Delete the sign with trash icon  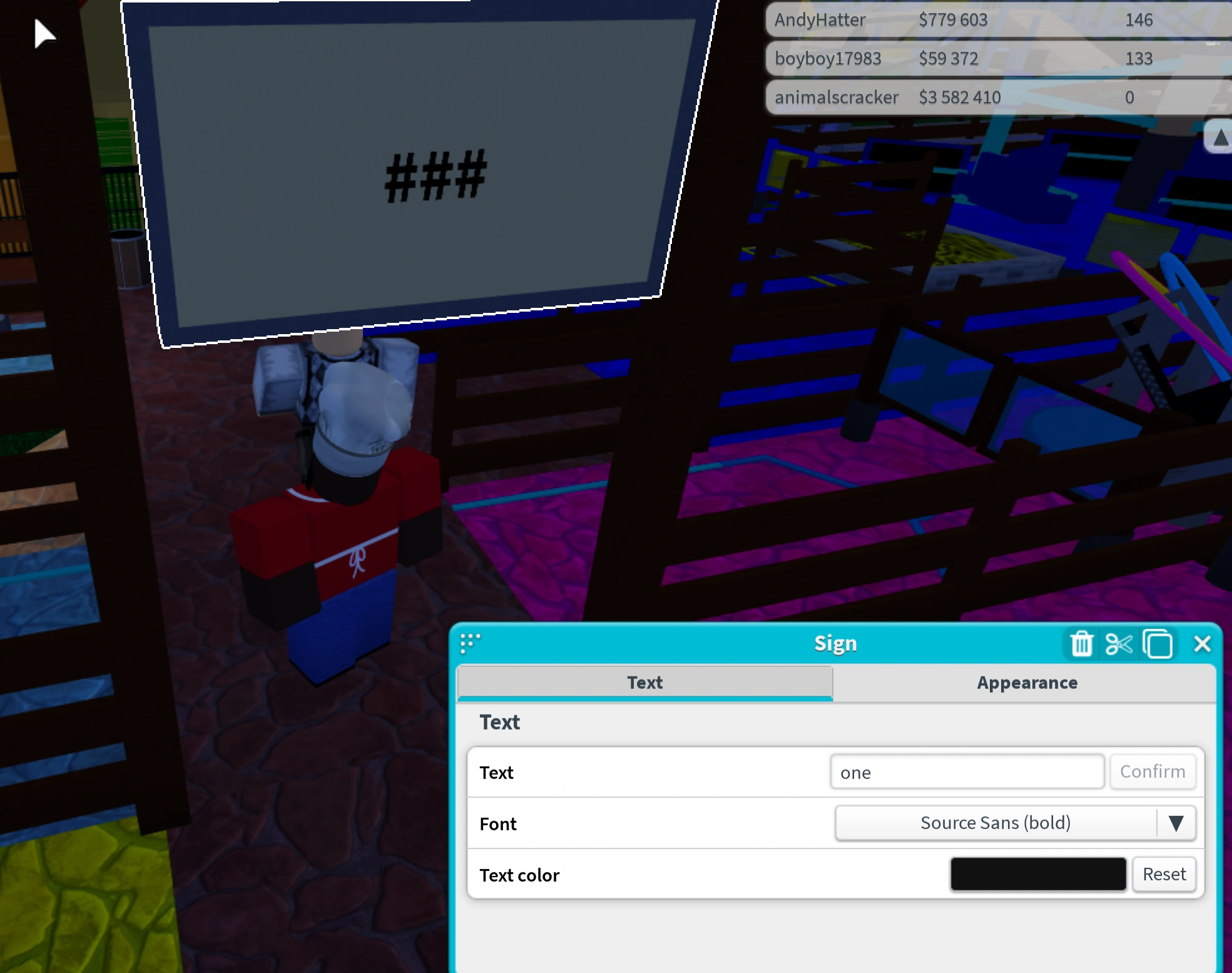[x=1081, y=644]
